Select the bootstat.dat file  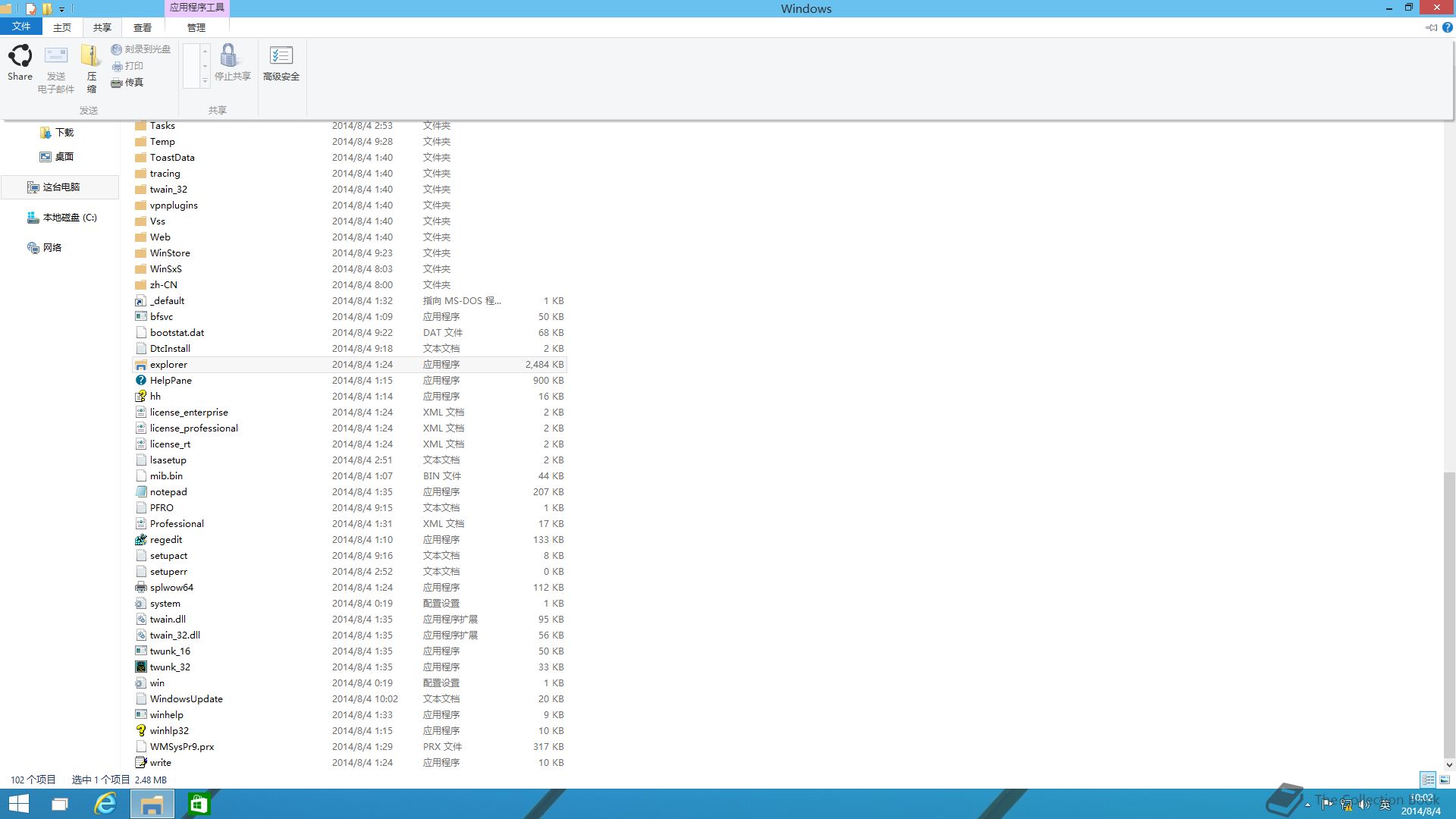coord(350,333)
